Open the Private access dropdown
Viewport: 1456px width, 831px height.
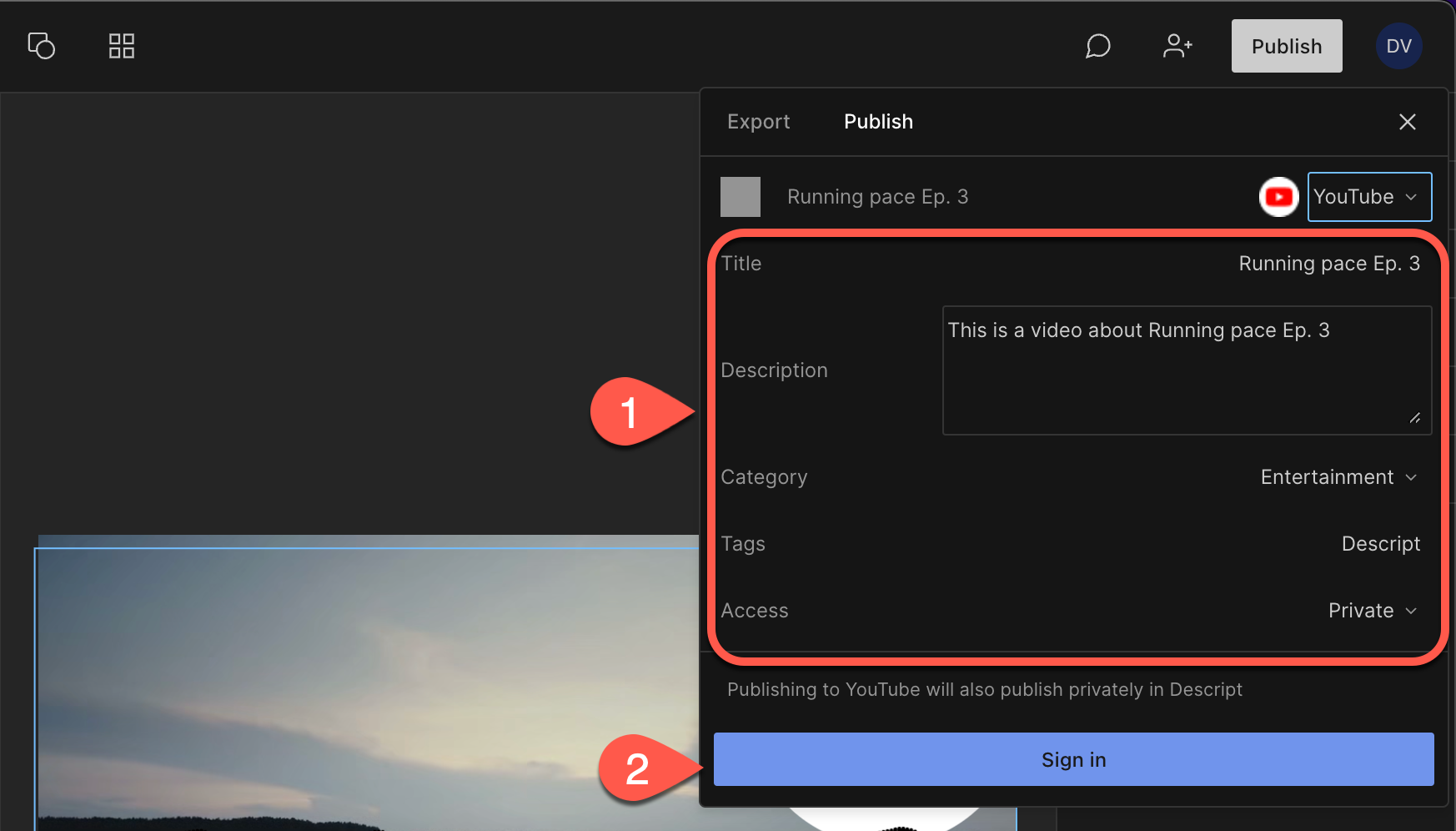point(1373,611)
